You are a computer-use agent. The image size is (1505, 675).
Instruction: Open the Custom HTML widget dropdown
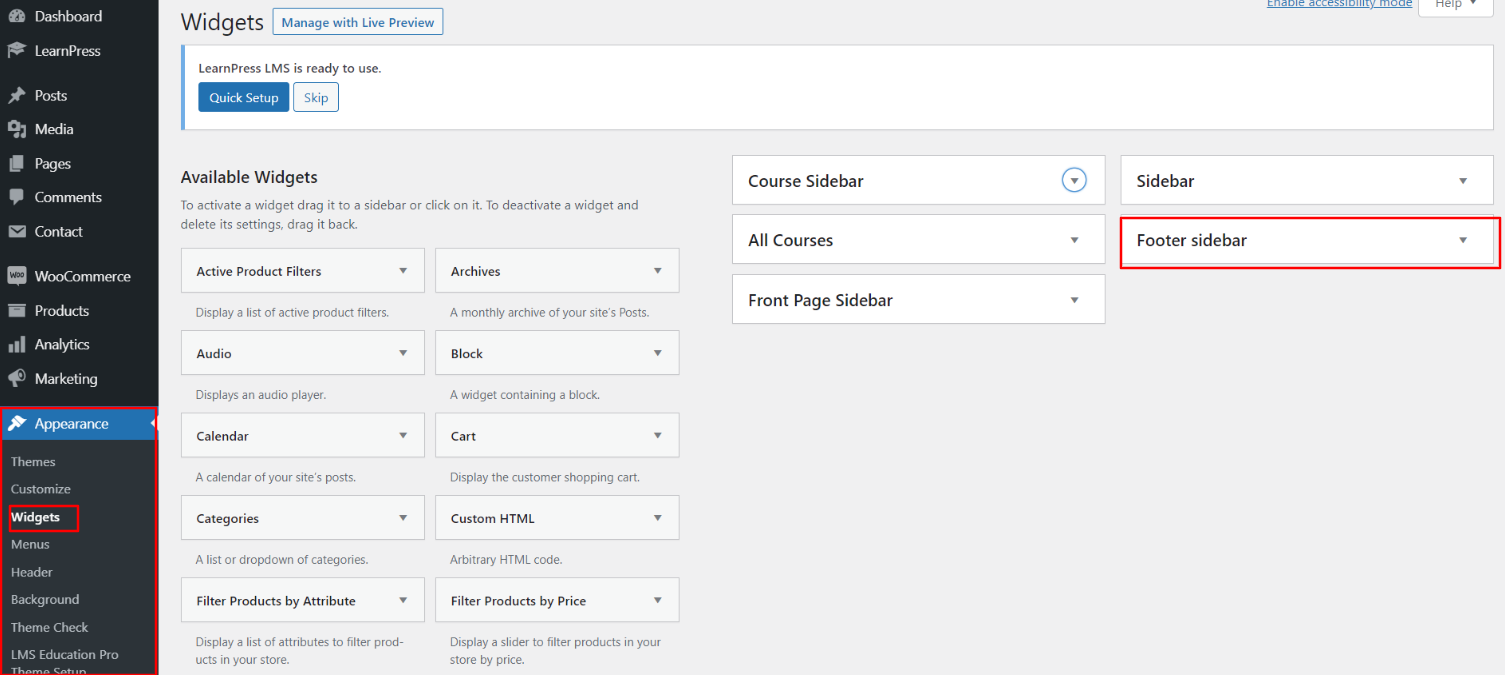[x=657, y=518]
